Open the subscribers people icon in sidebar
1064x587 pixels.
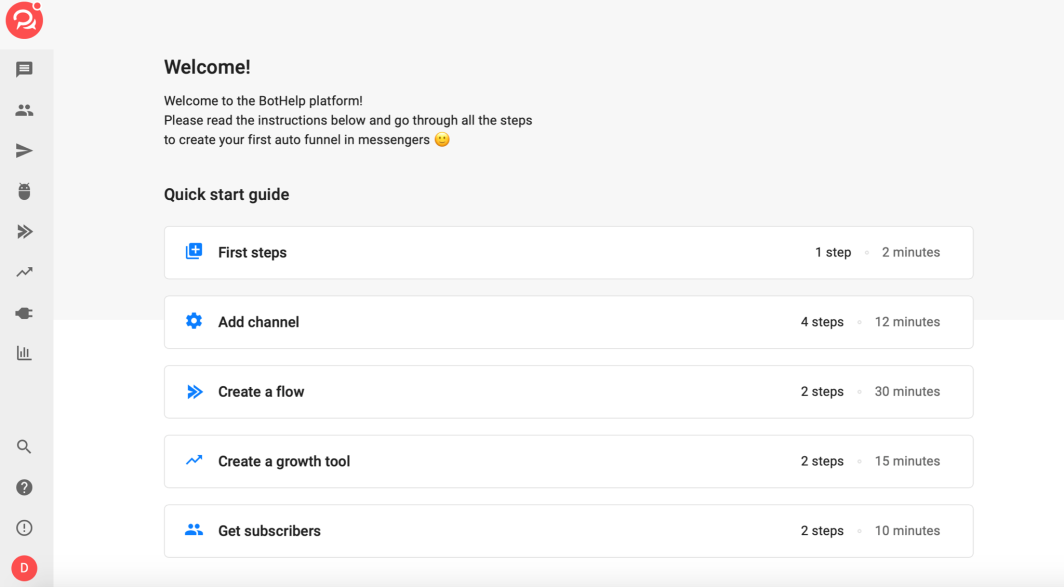[x=24, y=110]
